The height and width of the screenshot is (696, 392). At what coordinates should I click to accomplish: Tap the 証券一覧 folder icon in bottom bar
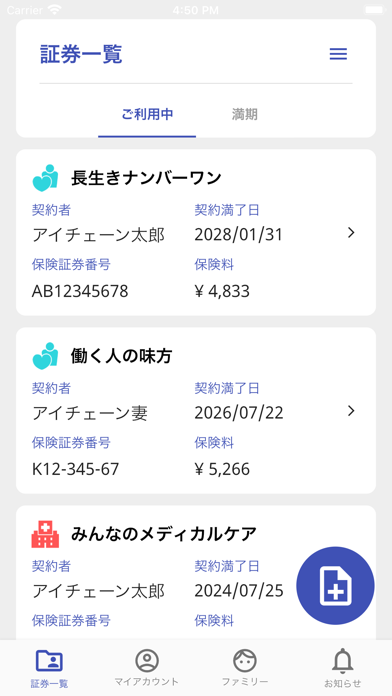pyautogui.click(x=49, y=660)
